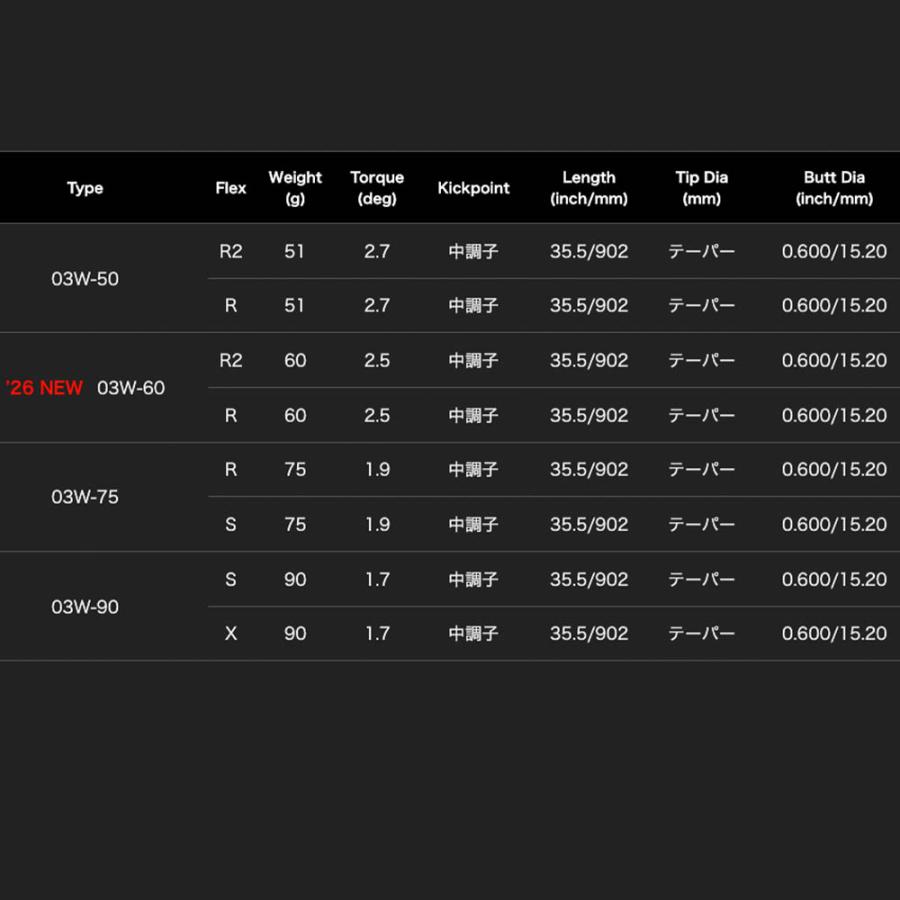Select weight 90 in the 03W-90 S row
The image size is (900, 900).
point(295,580)
